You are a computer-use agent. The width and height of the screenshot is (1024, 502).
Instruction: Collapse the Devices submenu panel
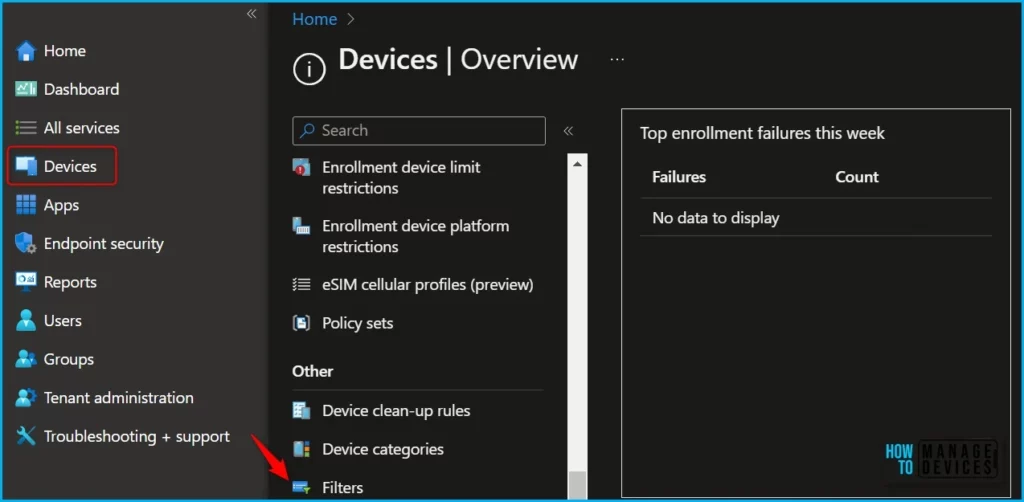[x=568, y=131]
